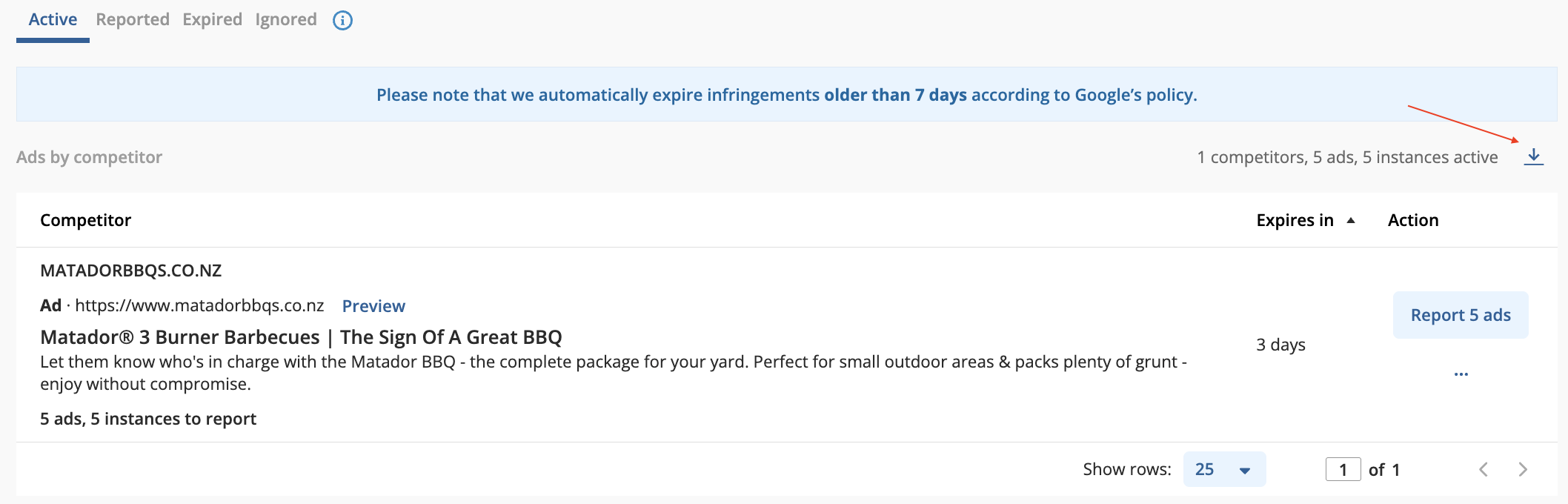Open the three-dot more options menu
The image size is (1568, 504).
pos(1461,374)
